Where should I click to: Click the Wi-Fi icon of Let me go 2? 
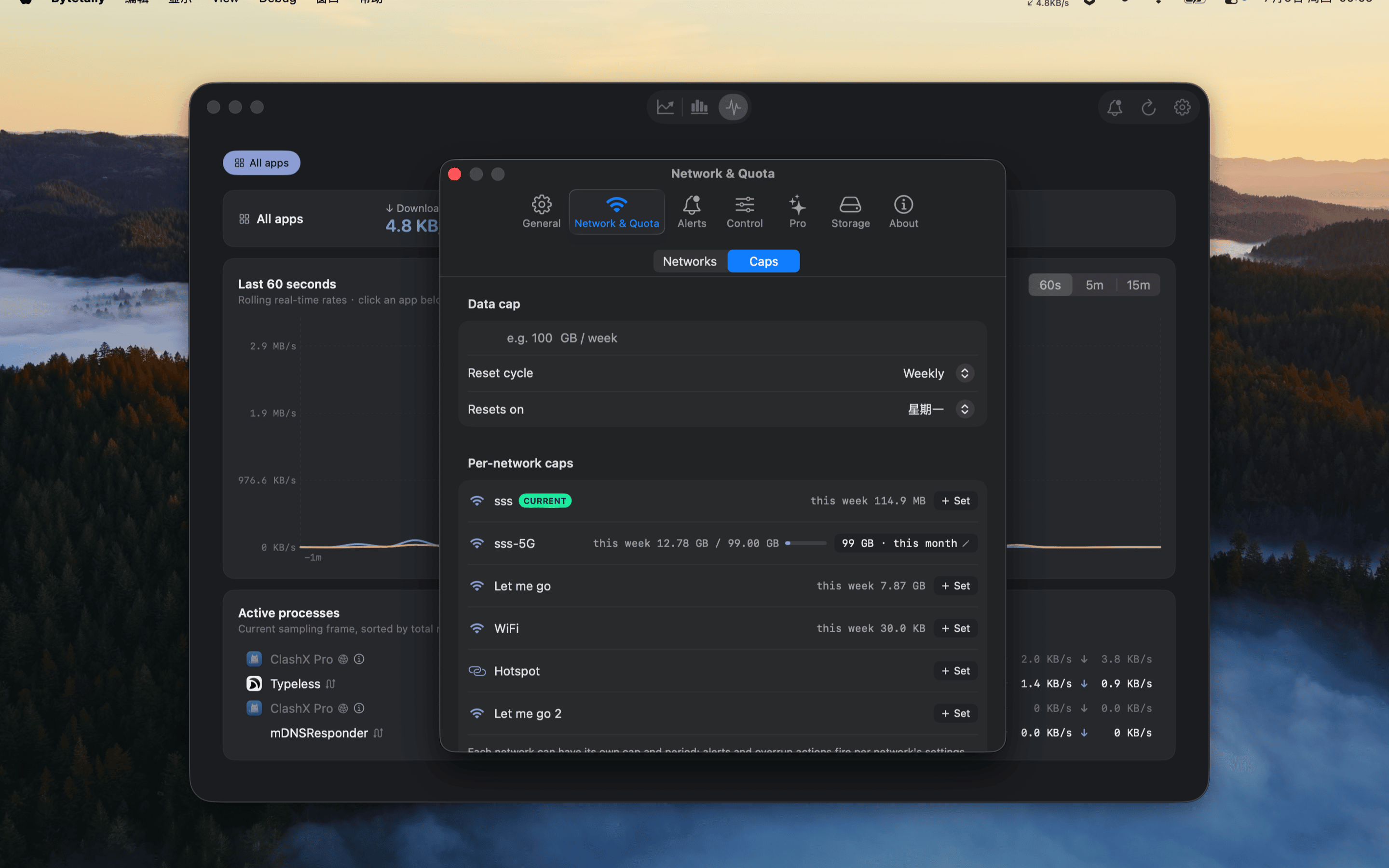[x=477, y=713]
